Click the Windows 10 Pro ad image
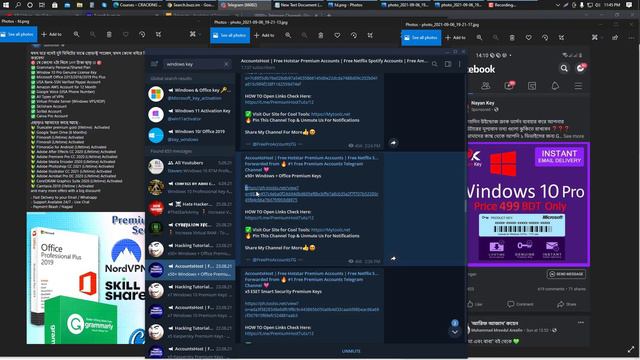Viewport: 640px width, 360px height. click(529, 204)
